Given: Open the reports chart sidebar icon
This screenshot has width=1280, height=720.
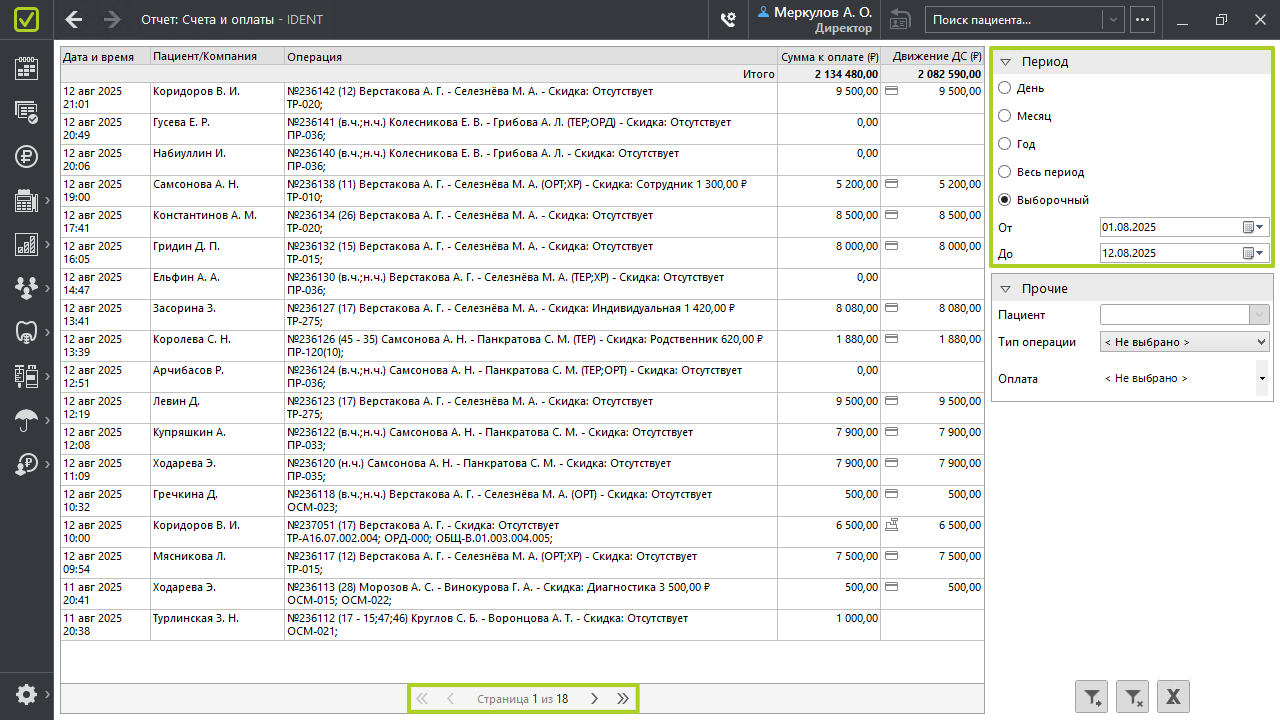Looking at the screenshot, I should 26,244.
